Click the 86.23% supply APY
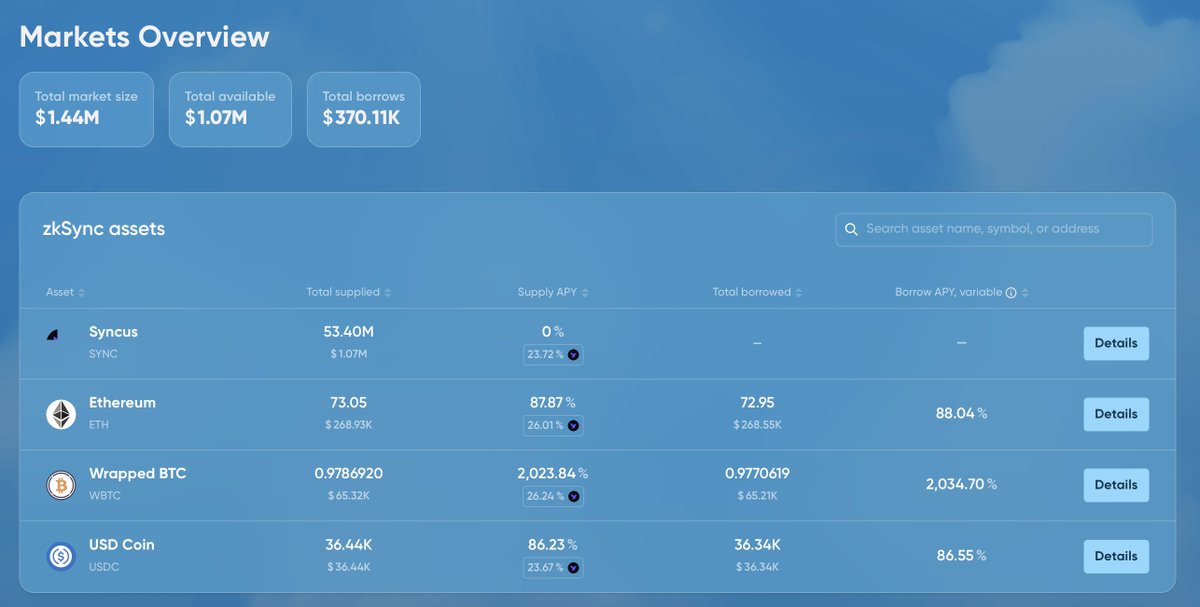1200x607 pixels. 553,545
